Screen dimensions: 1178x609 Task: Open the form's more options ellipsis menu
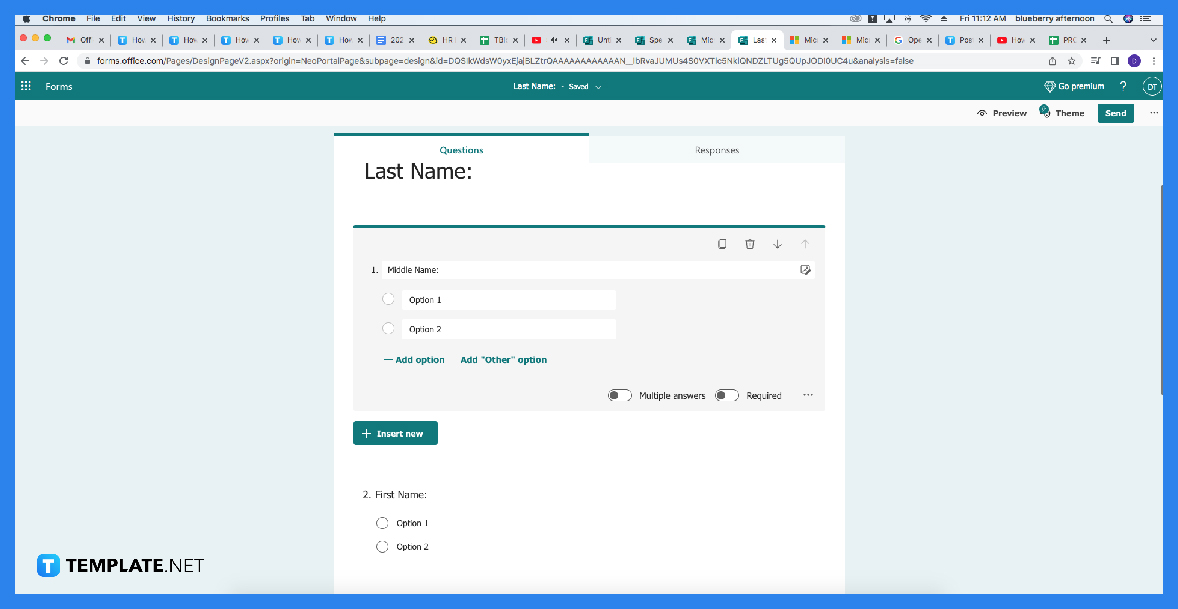(1155, 113)
